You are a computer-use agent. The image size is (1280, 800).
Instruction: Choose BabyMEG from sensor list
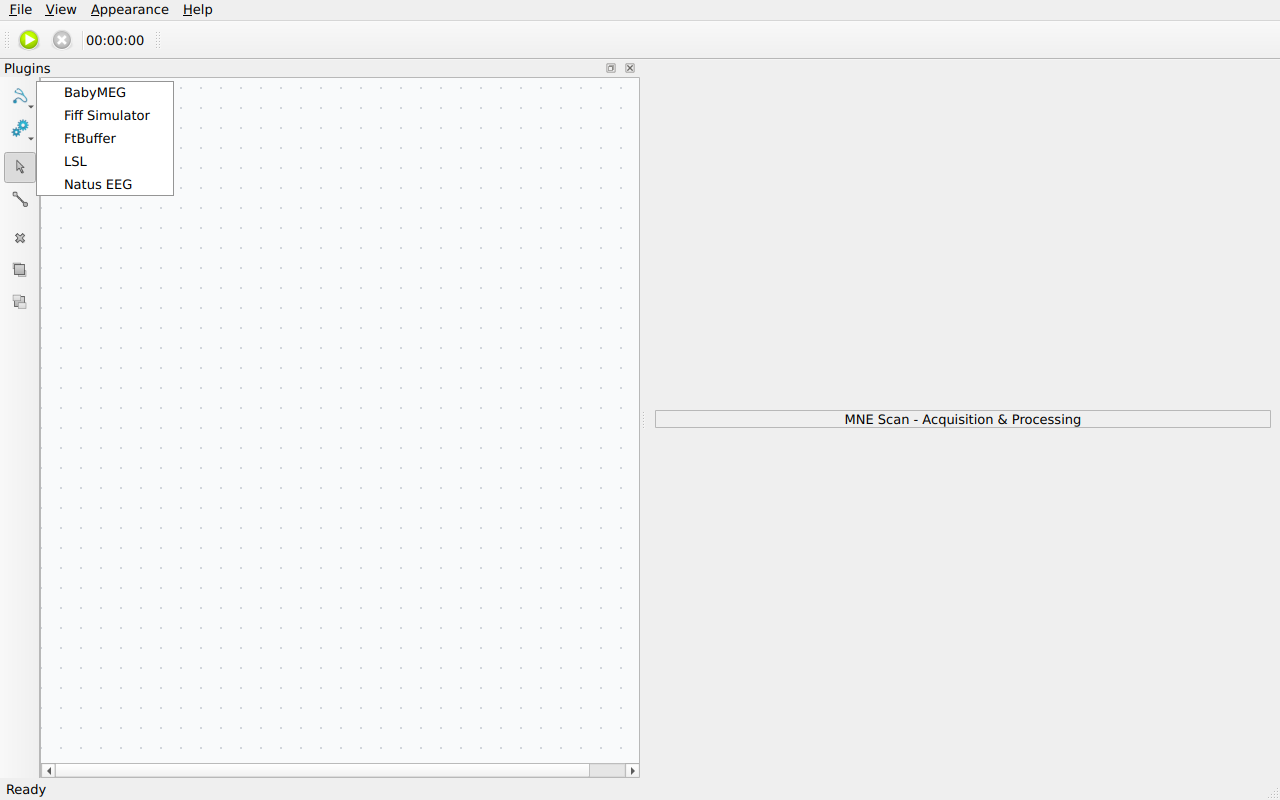105,93
